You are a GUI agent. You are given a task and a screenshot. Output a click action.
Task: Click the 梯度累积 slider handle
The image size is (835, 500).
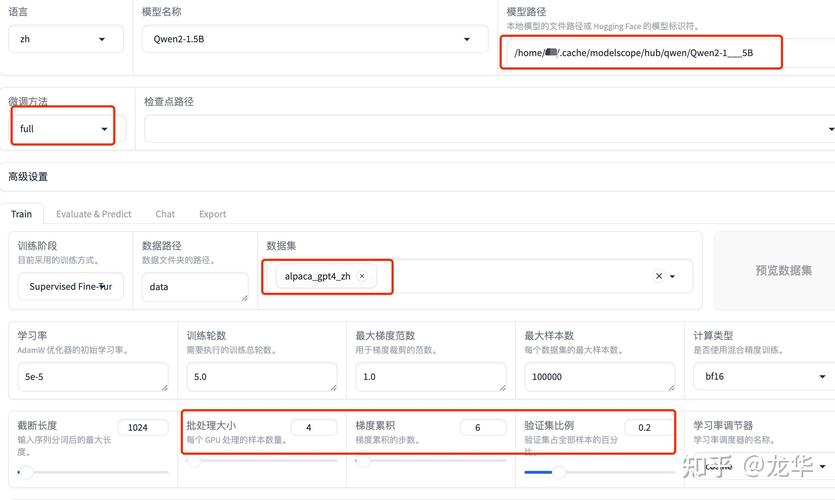point(363,461)
